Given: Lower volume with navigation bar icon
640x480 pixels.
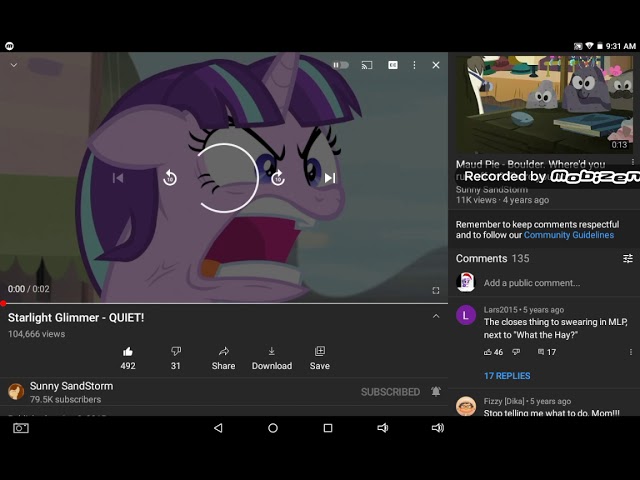Looking at the screenshot, I should point(382,428).
